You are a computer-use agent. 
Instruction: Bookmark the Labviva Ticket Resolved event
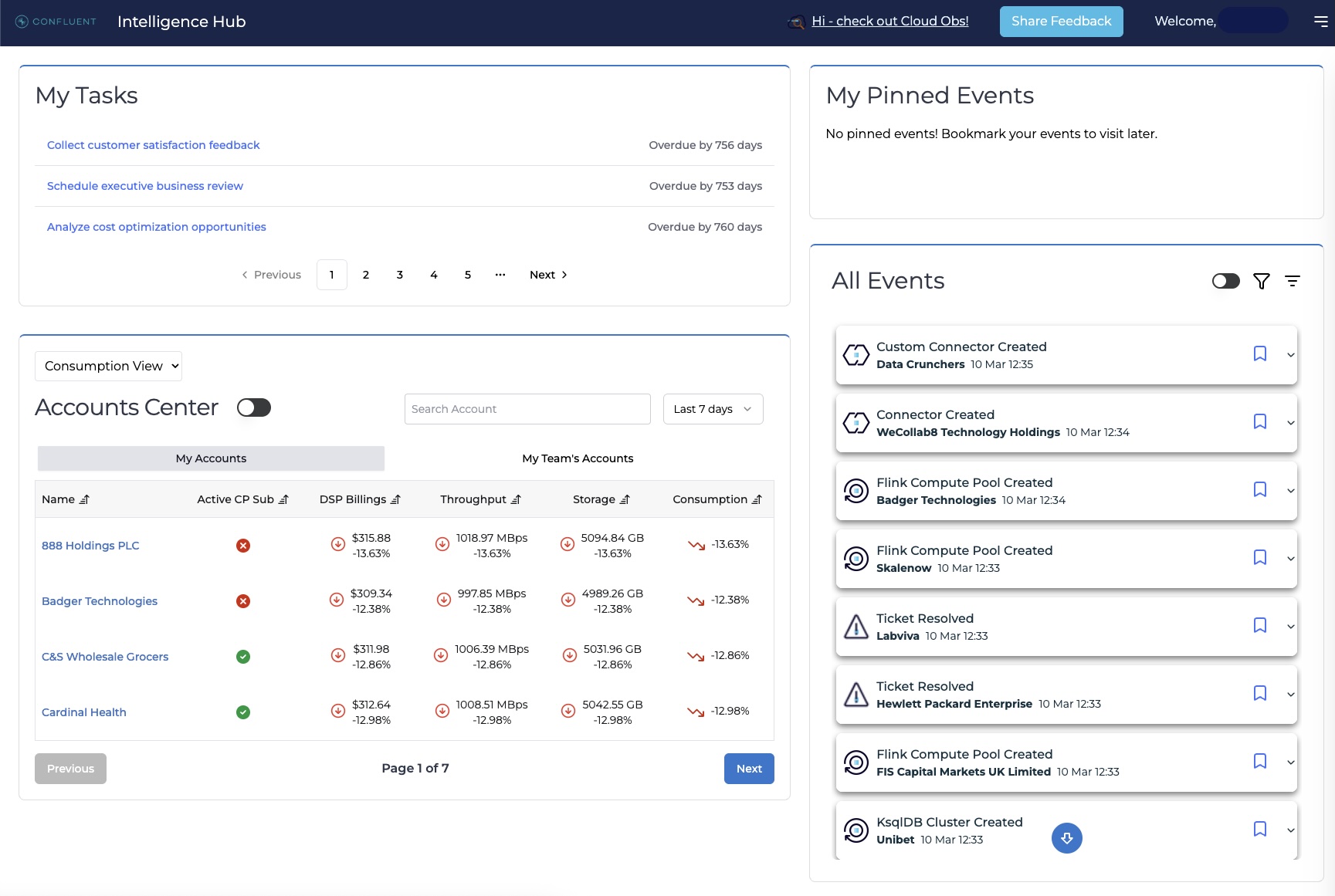(1260, 625)
